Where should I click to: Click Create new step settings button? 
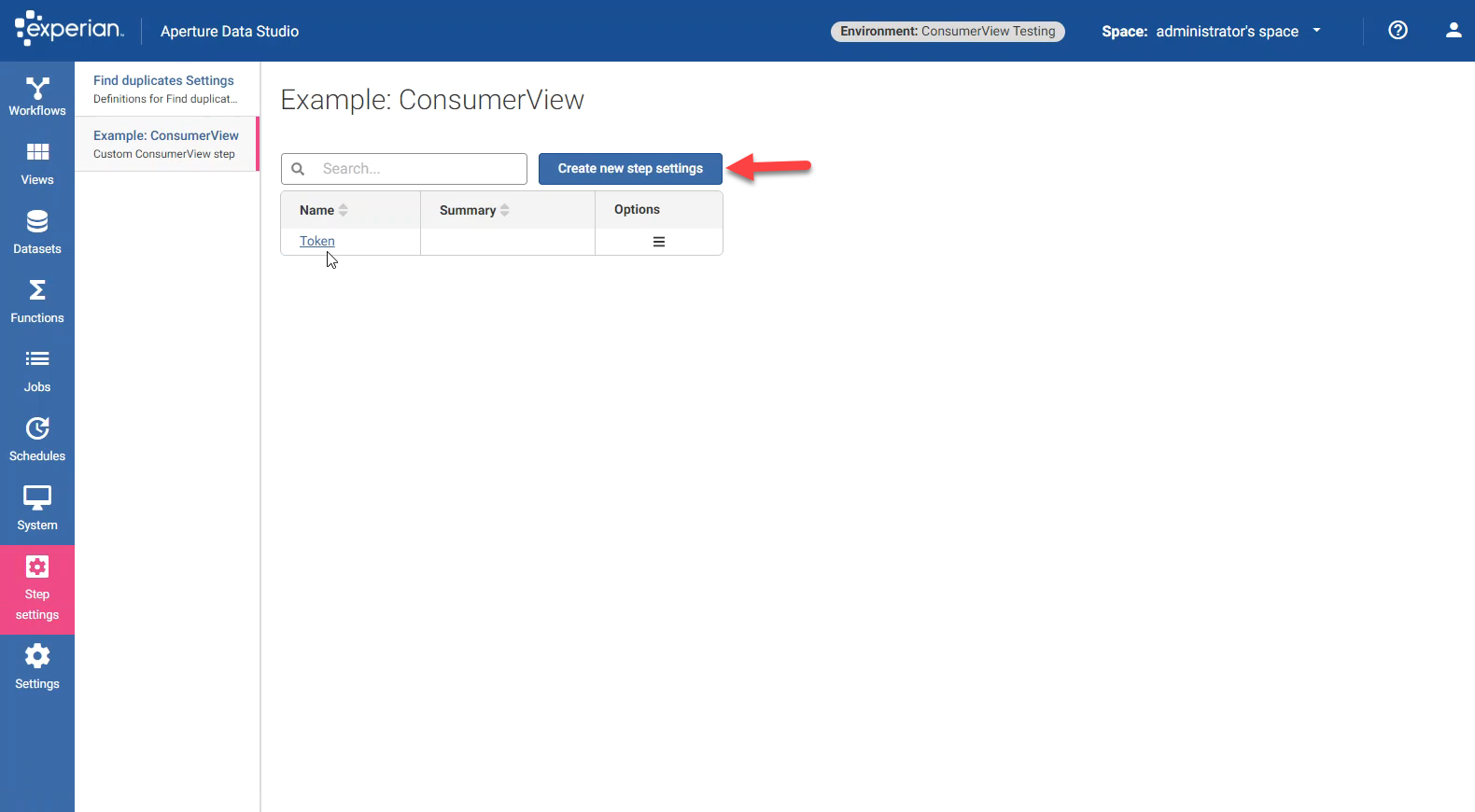[x=630, y=169]
